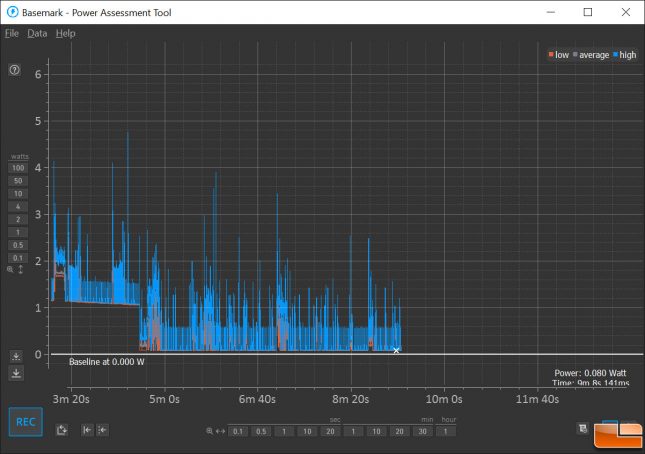Set the watts scale to 0.1

pyautogui.click(x=18, y=258)
